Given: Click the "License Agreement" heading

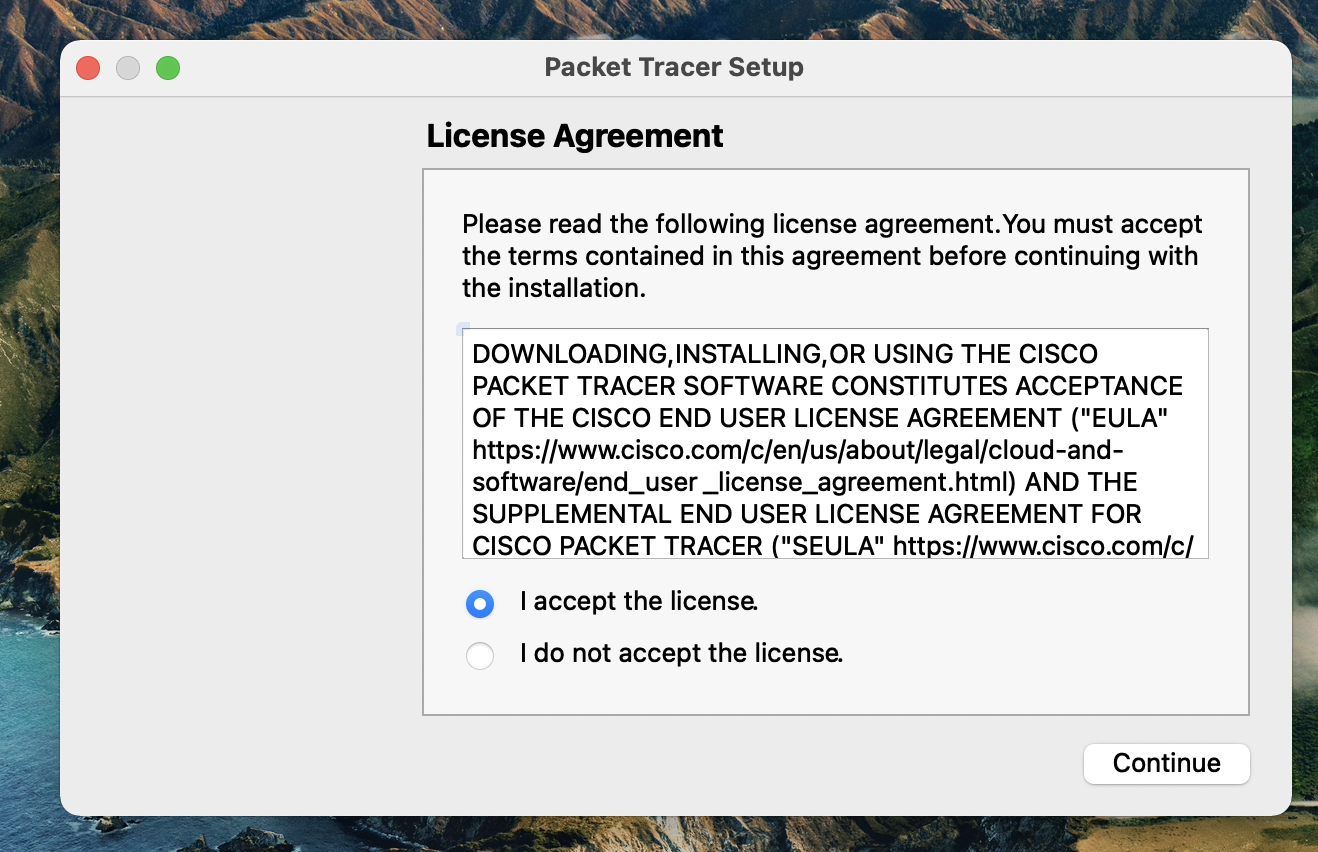Looking at the screenshot, I should [x=574, y=136].
